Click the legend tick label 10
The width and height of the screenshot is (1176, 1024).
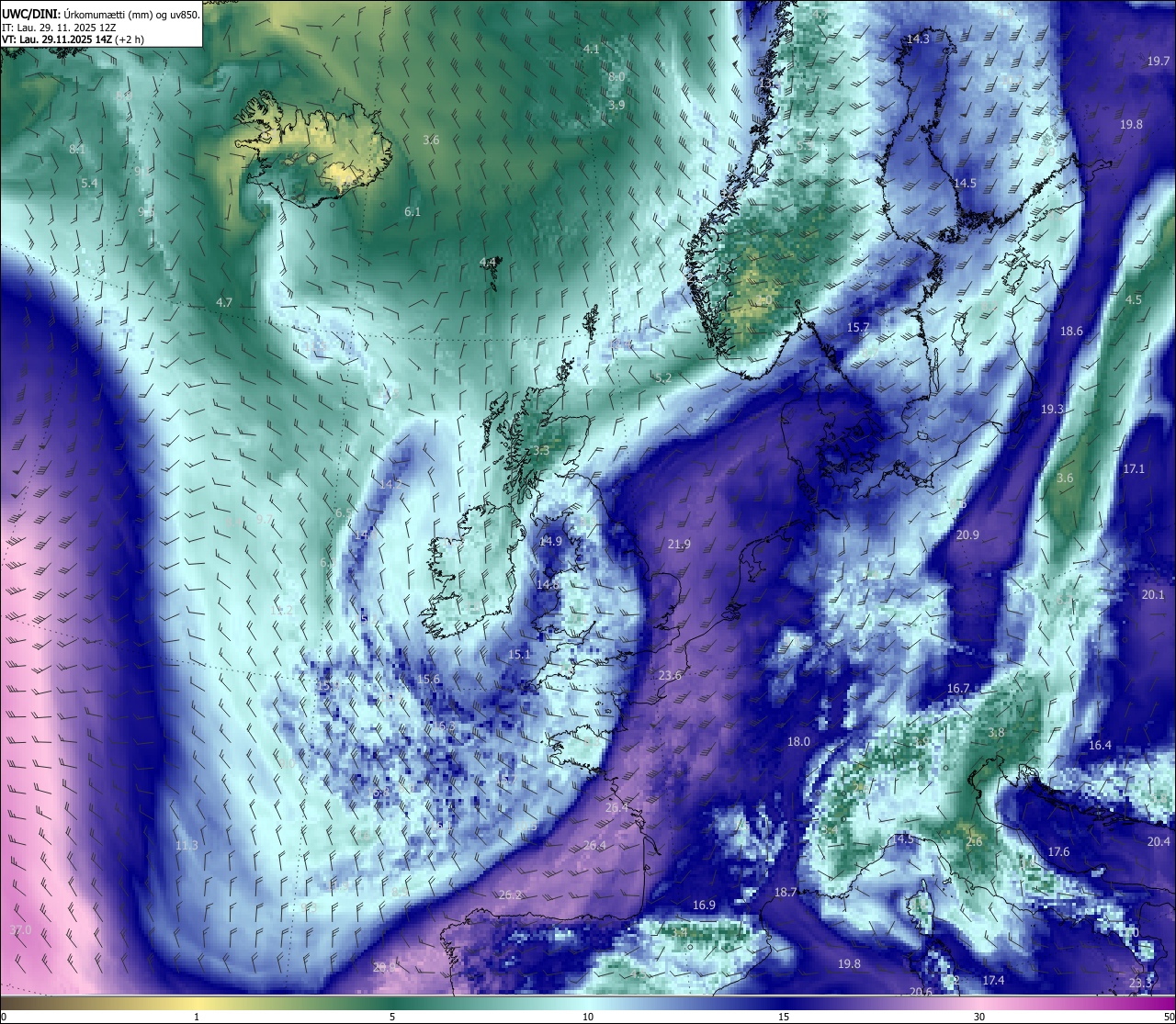point(588,1017)
